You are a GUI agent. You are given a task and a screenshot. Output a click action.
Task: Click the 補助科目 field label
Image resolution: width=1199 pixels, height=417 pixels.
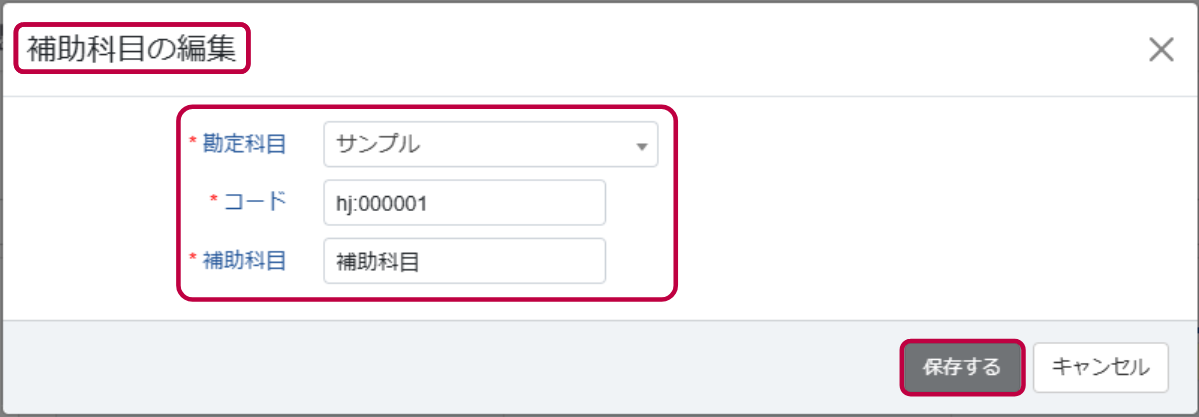coord(244,260)
